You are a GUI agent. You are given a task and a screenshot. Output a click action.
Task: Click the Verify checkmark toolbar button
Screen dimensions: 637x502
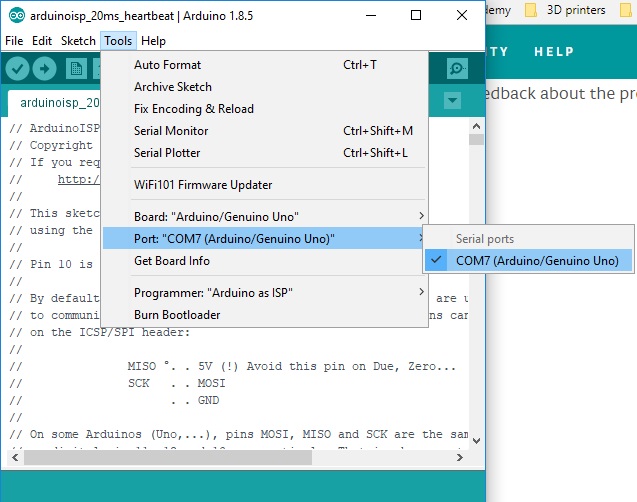[17, 69]
